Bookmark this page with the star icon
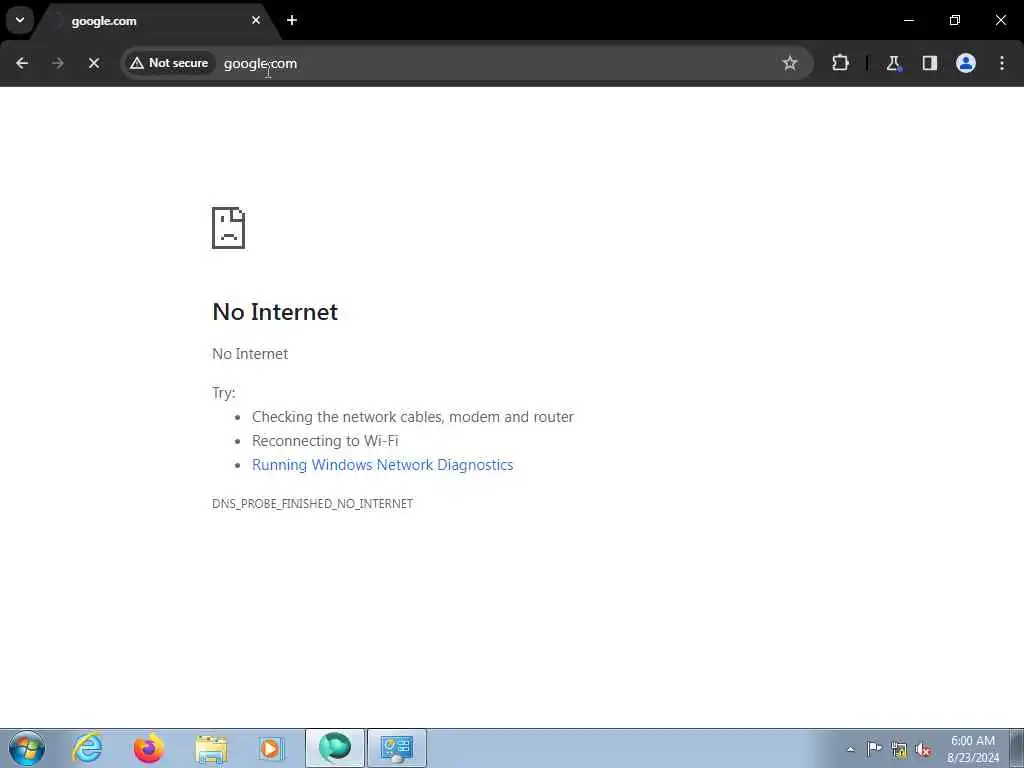 pyautogui.click(x=790, y=63)
